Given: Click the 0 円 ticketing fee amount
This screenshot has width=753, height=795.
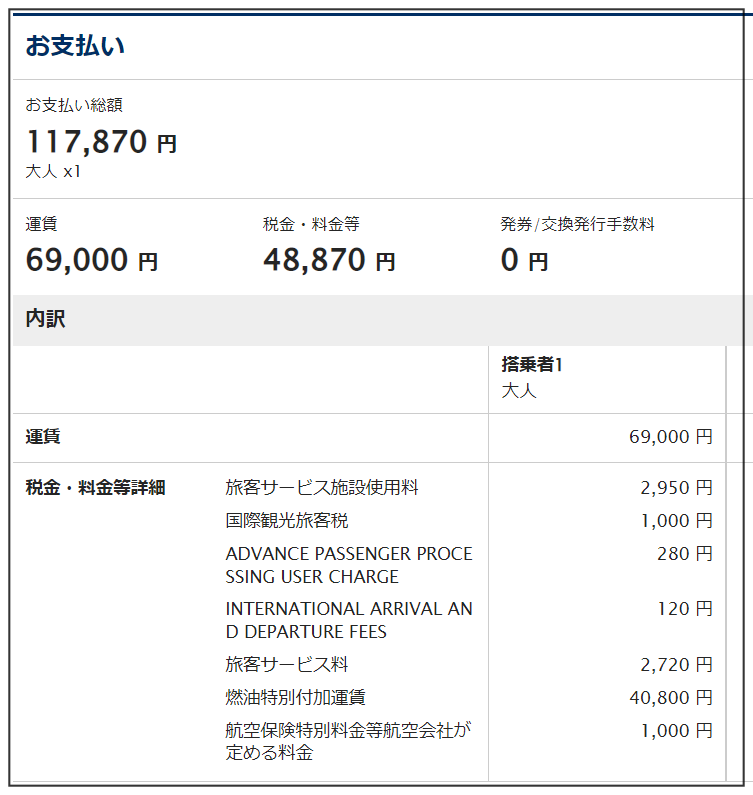Looking at the screenshot, I should (x=524, y=260).
